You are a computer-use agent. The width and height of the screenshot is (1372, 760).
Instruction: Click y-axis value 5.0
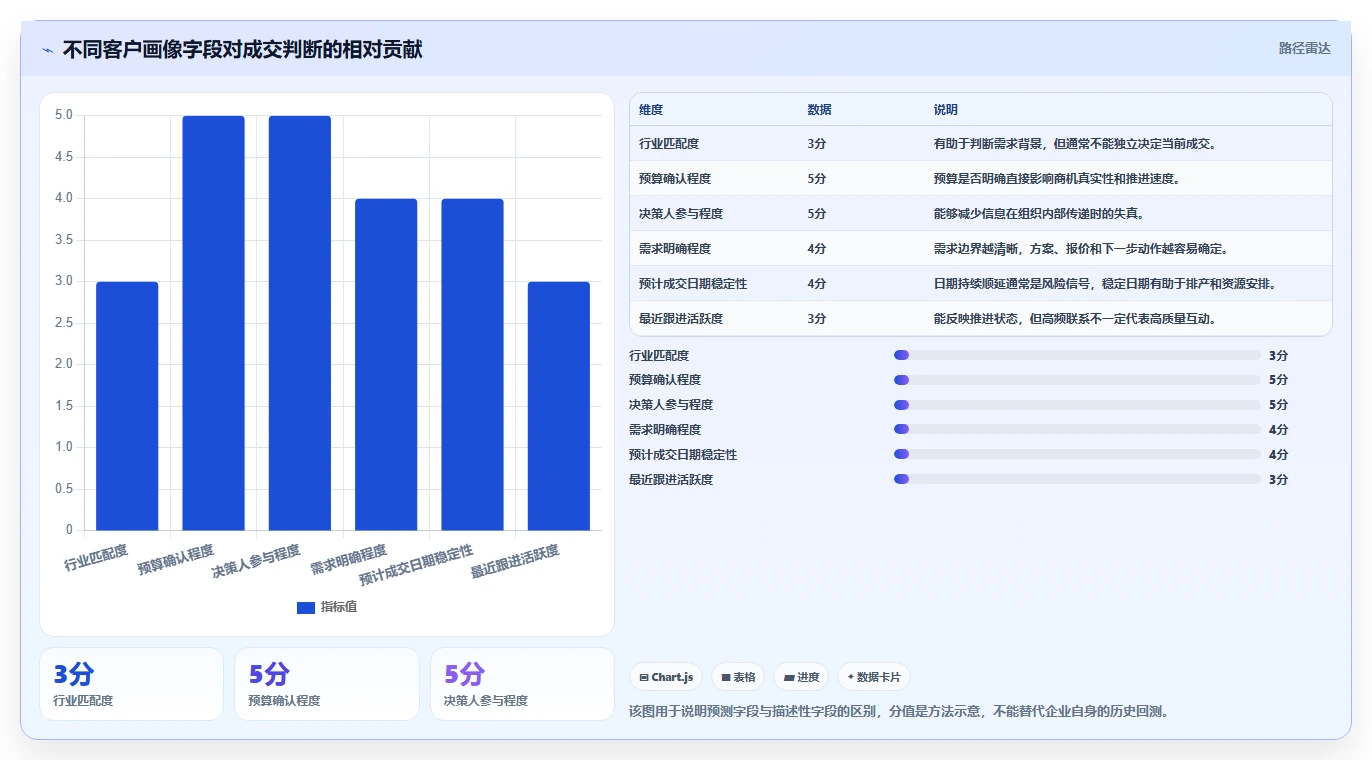tap(64, 115)
